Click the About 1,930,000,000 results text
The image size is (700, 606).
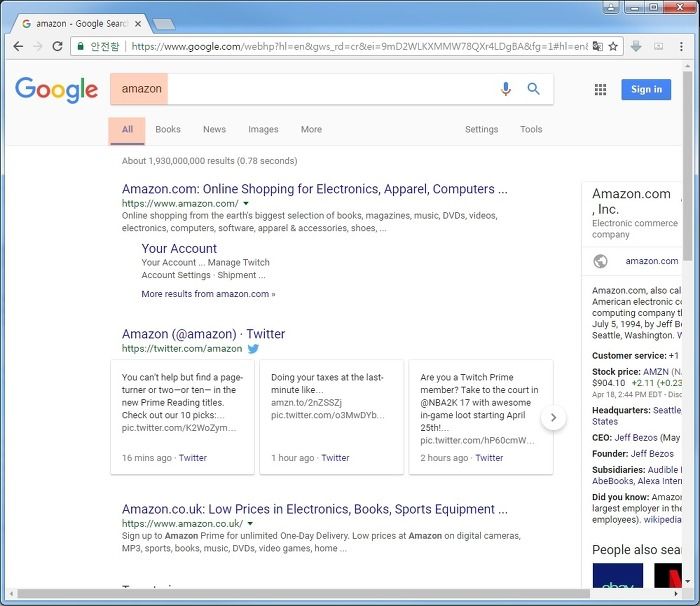(209, 161)
